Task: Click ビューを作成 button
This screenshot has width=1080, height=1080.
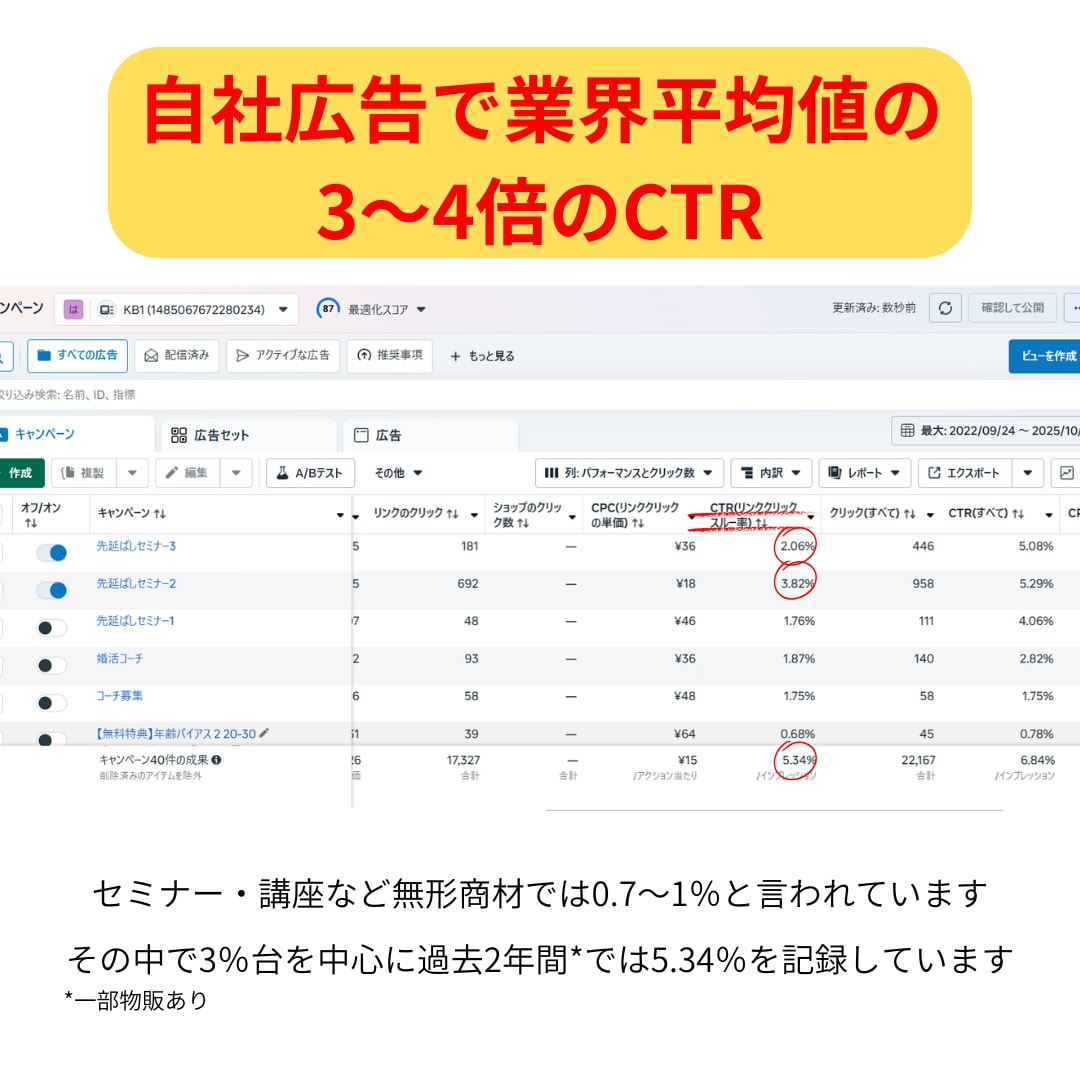Action: 1044,356
